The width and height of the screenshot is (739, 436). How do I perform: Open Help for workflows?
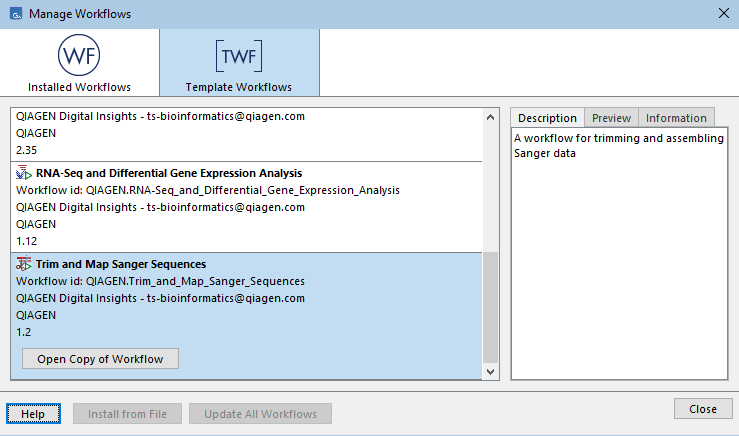tap(33, 414)
